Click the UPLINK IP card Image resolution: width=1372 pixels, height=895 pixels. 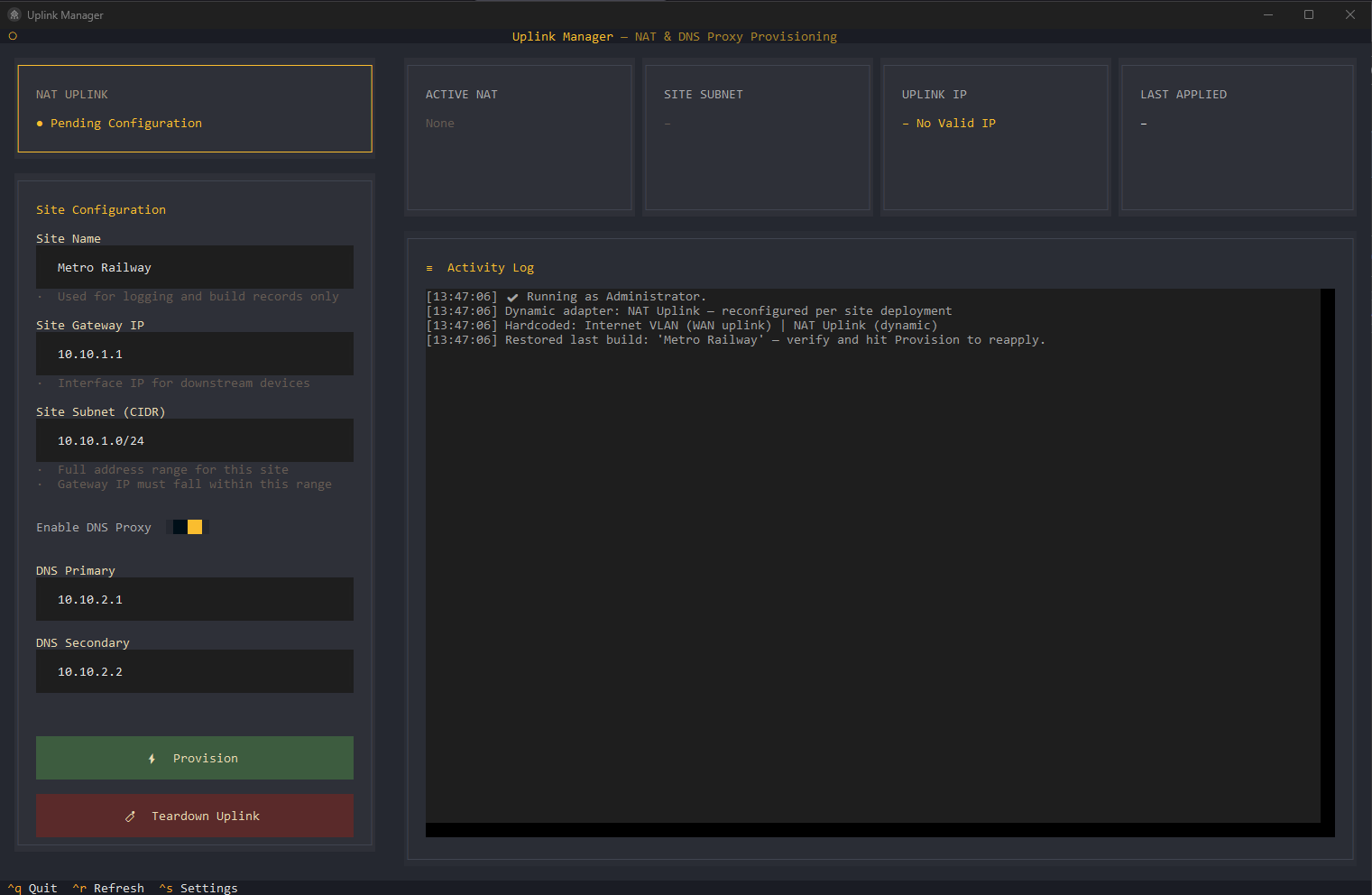click(x=996, y=137)
